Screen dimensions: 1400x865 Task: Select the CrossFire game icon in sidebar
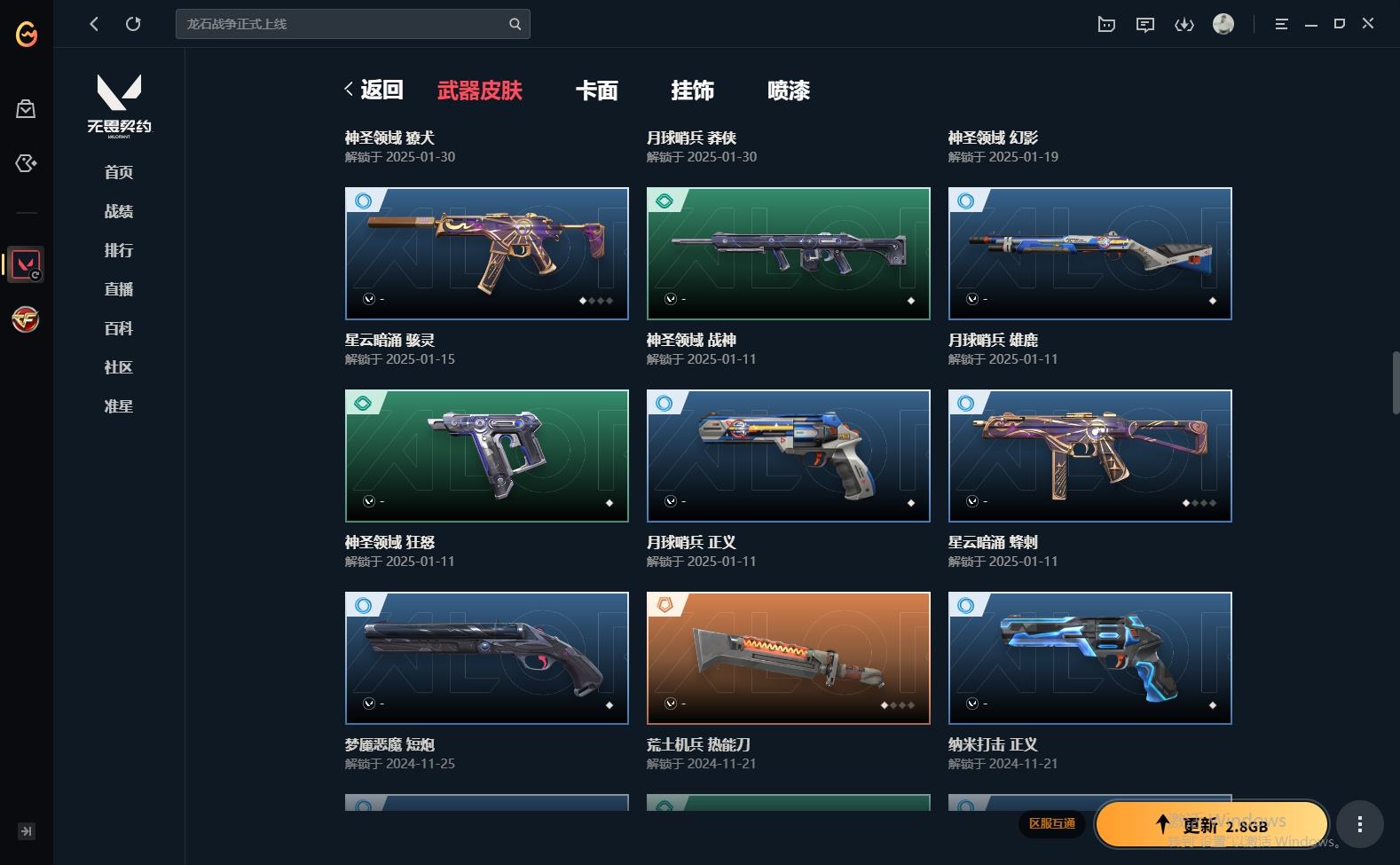coord(26,319)
